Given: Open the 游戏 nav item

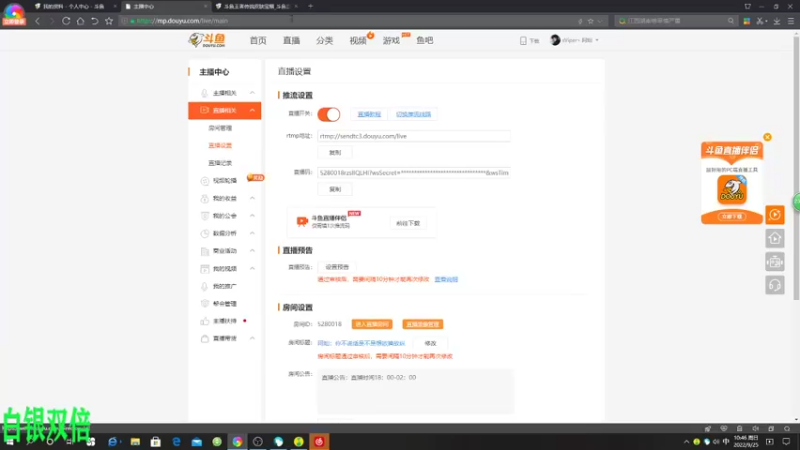Looking at the screenshot, I should 391,40.
